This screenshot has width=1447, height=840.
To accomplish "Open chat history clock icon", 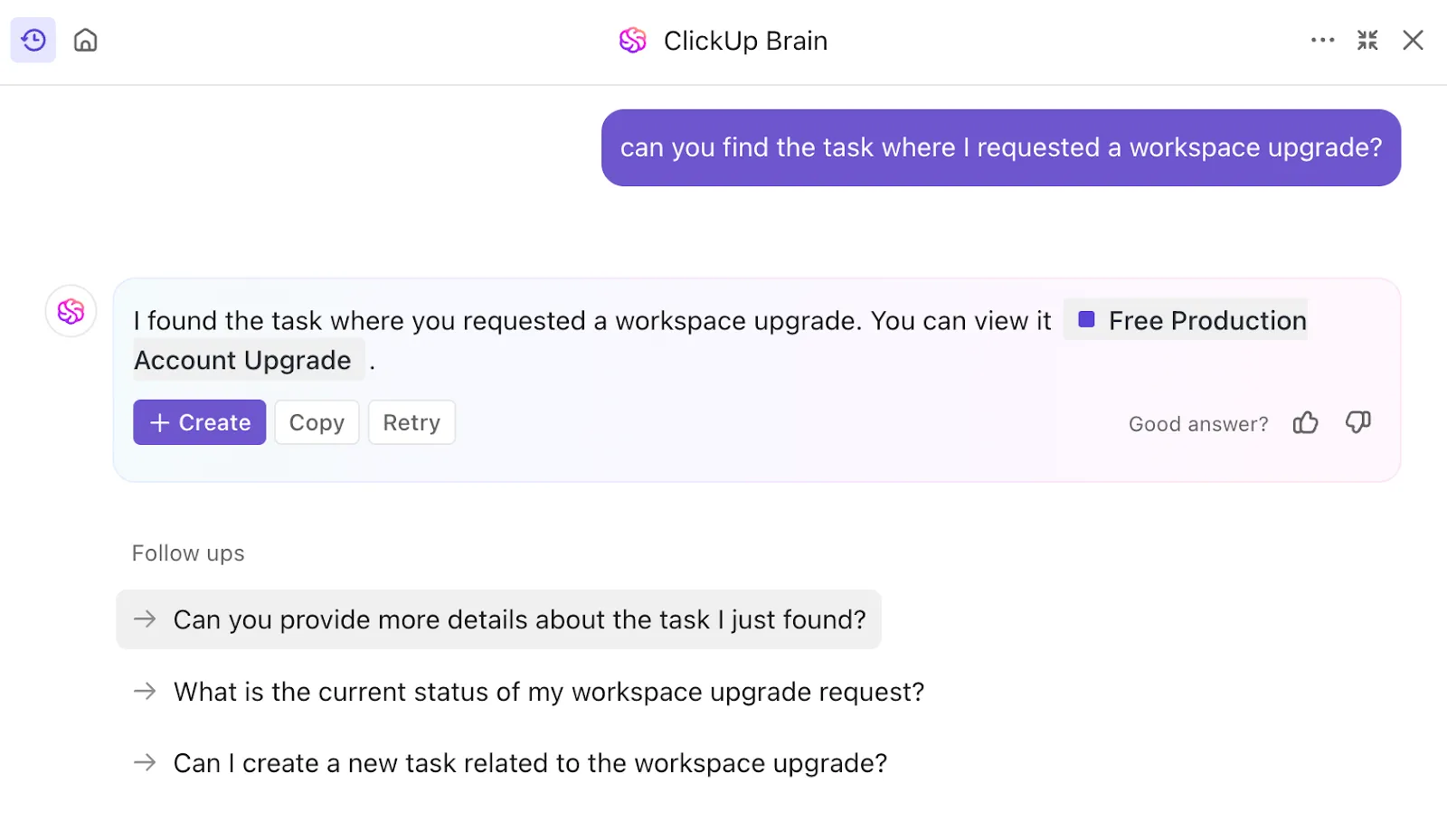I will [x=33, y=40].
